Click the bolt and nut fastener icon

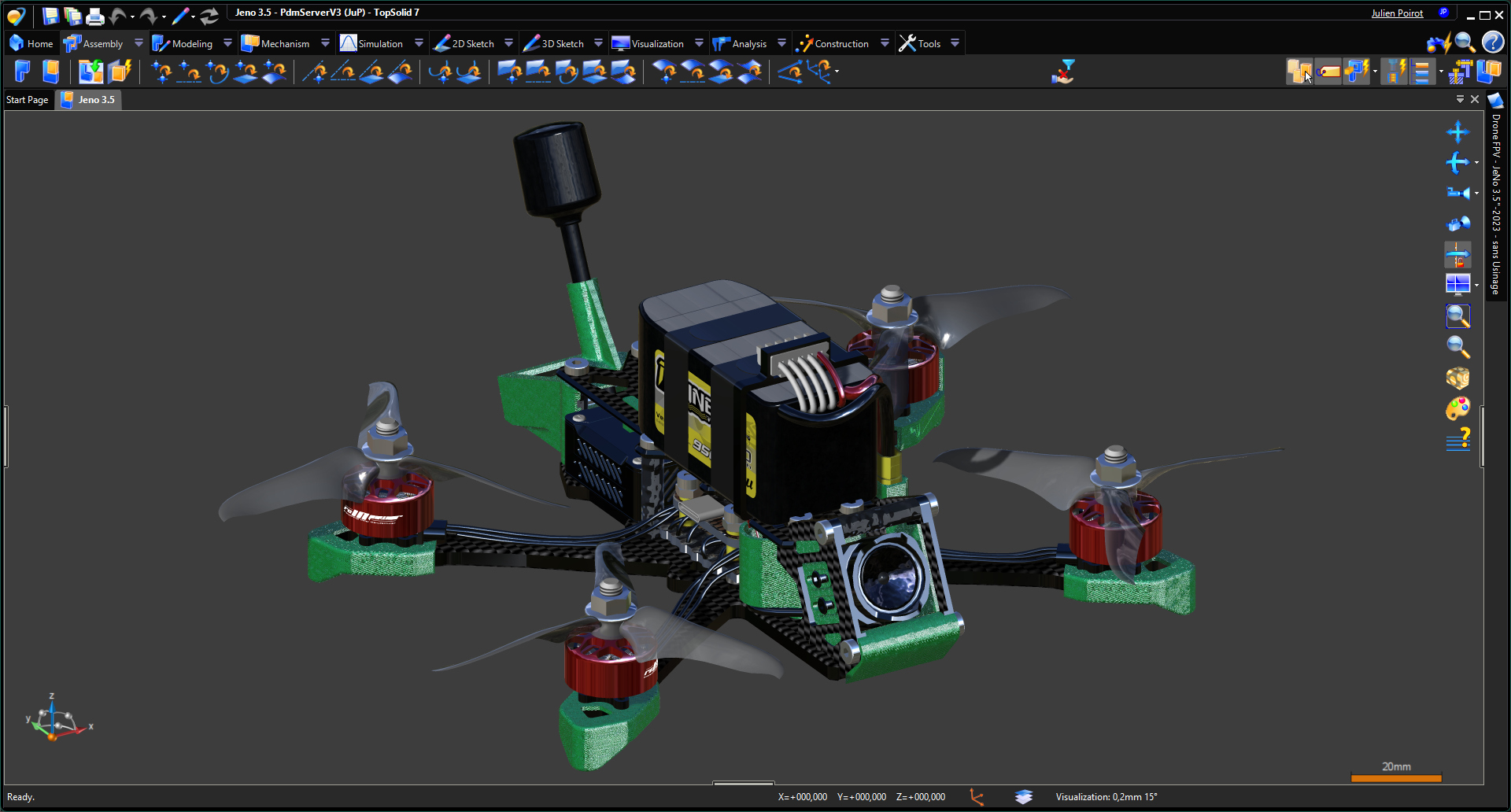pyautogui.click(x=1459, y=72)
